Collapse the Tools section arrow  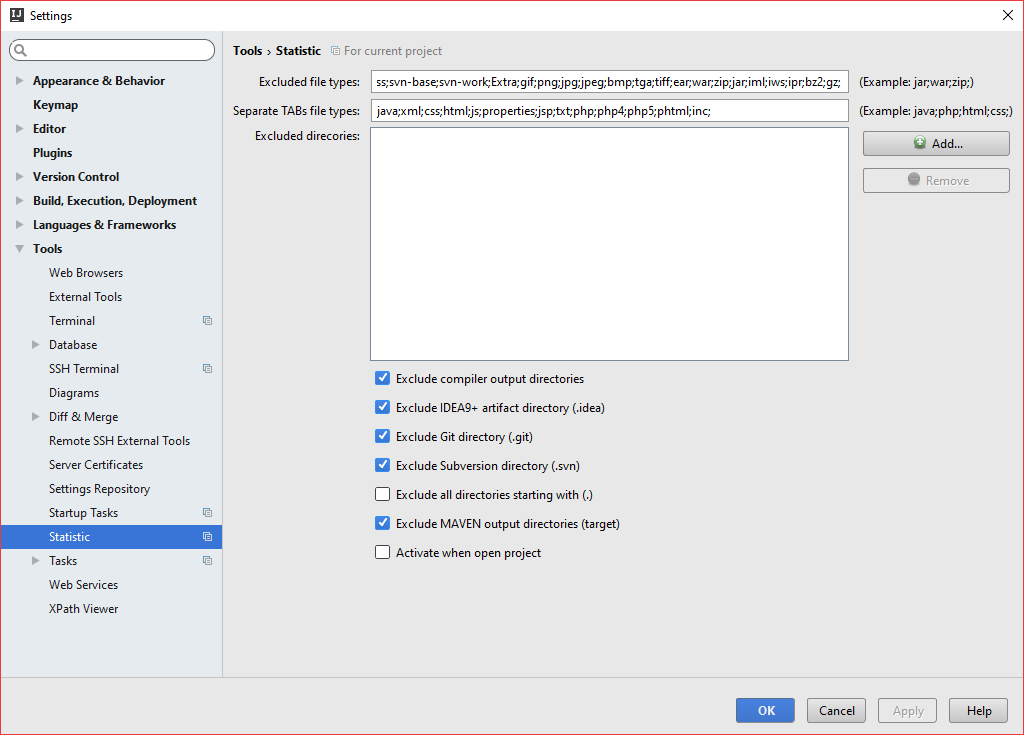point(20,249)
